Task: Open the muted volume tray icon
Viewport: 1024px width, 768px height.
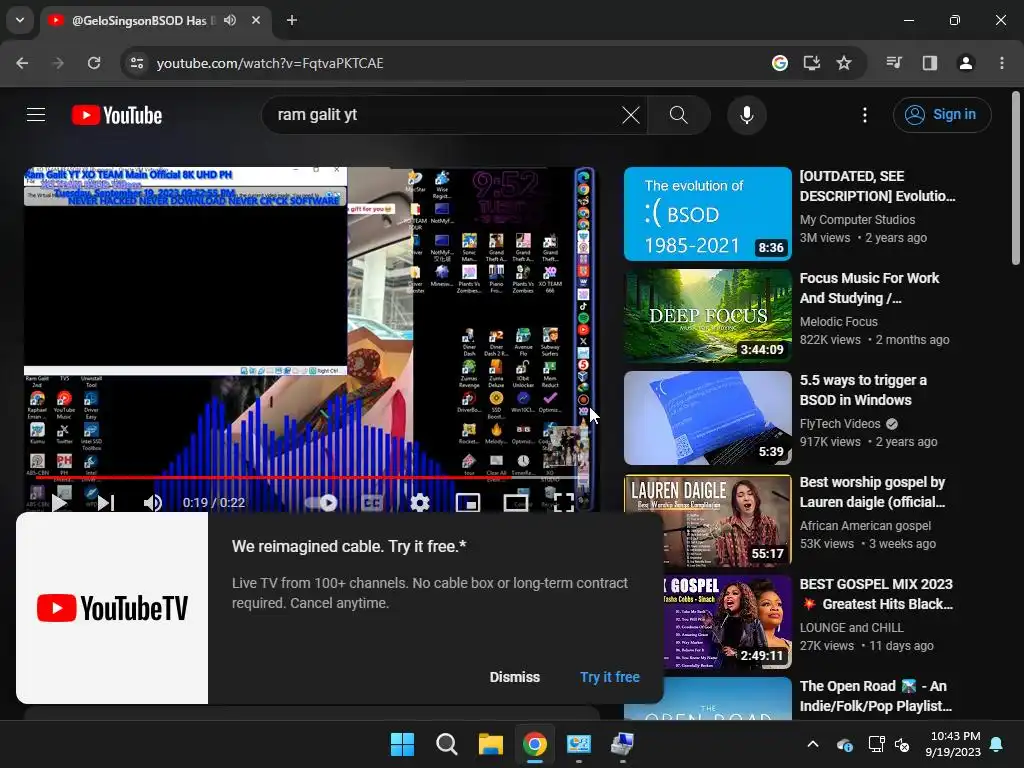Action: point(902,744)
